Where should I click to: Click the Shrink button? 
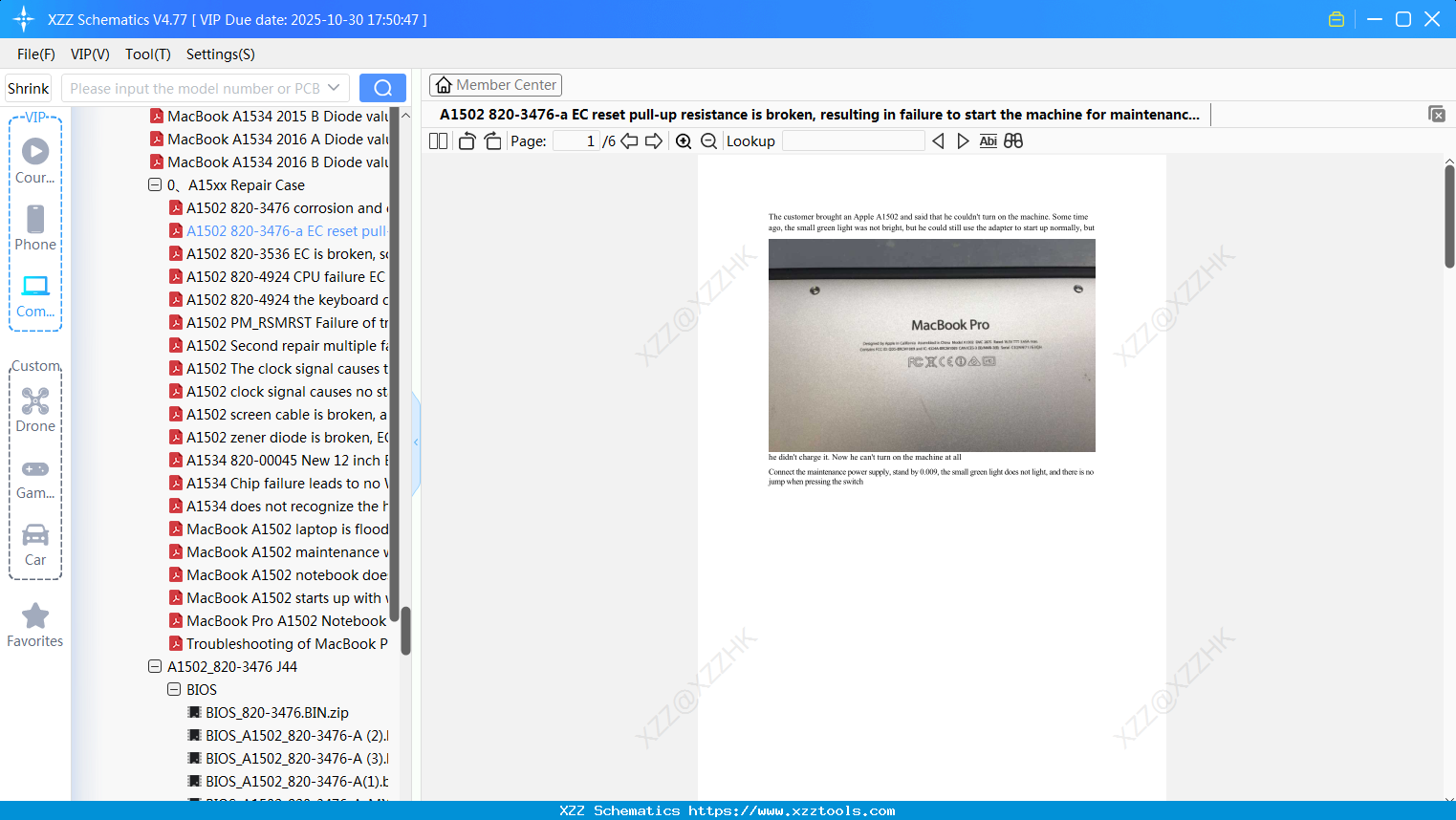pos(29,88)
